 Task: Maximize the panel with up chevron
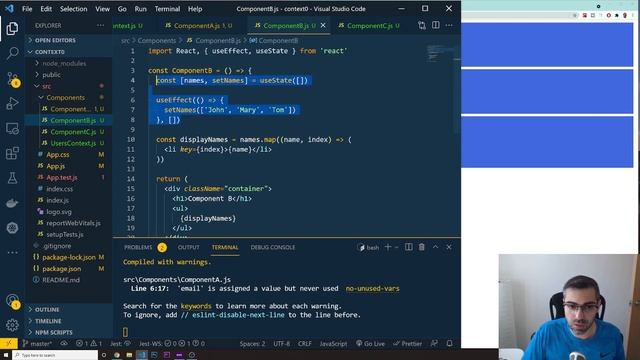[436, 247]
